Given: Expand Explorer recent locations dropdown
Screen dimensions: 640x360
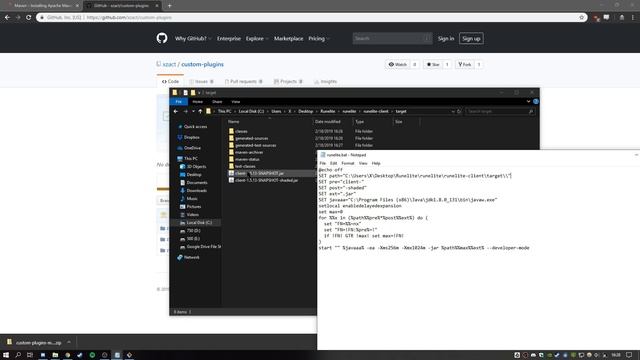Looking at the screenshot, I should point(193,111).
